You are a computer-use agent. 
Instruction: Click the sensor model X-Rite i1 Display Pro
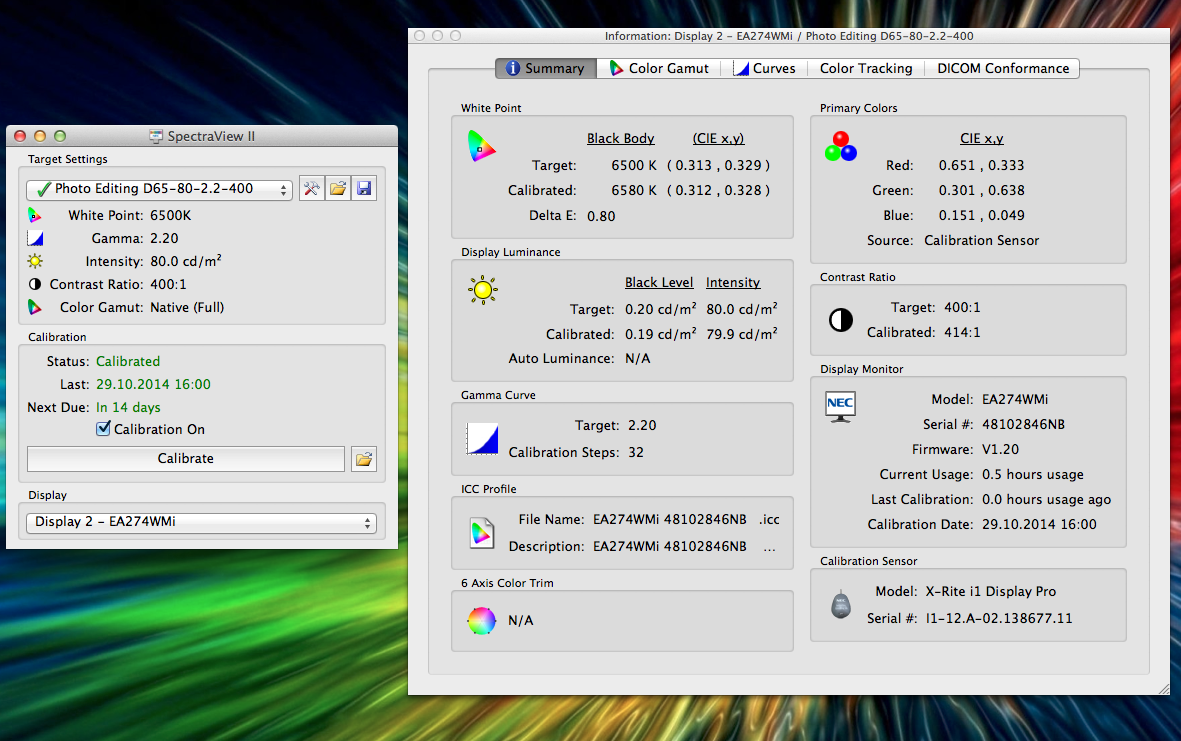(x=990, y=592)
